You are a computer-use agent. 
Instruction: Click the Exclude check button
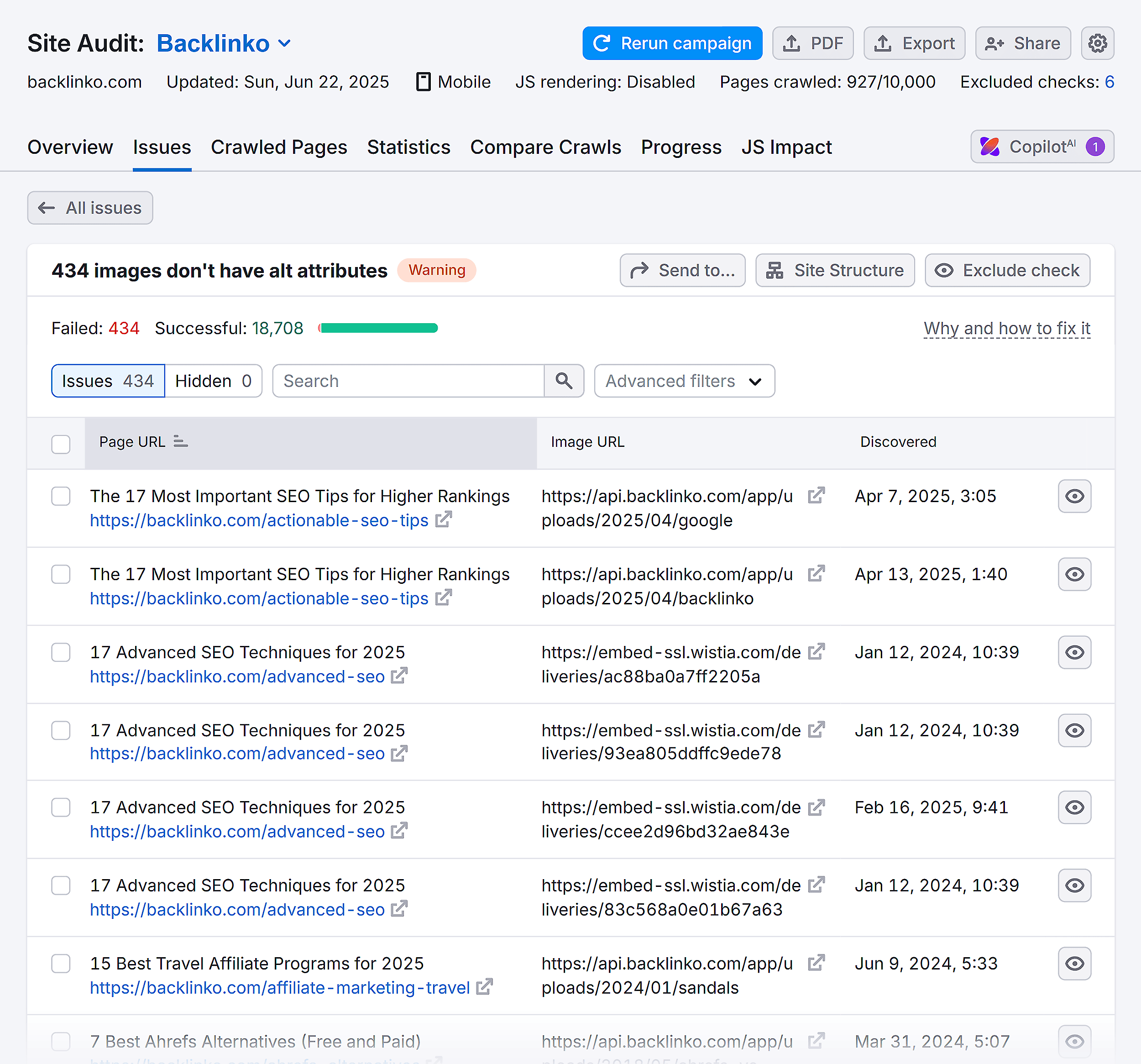coord(1007,270)
